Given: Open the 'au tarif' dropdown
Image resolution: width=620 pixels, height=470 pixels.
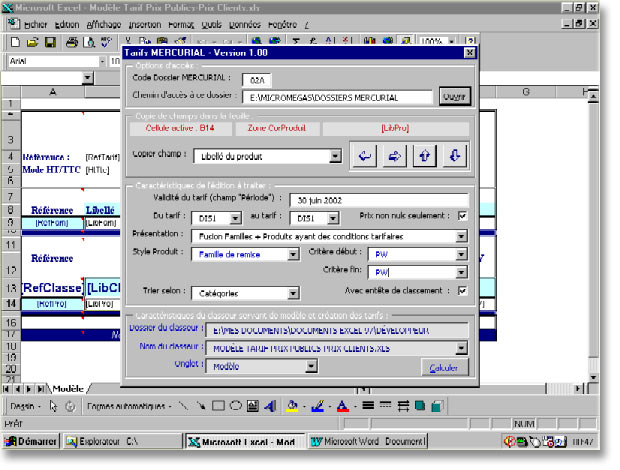Looking at the screenshot, I should (x=333, y=218).
